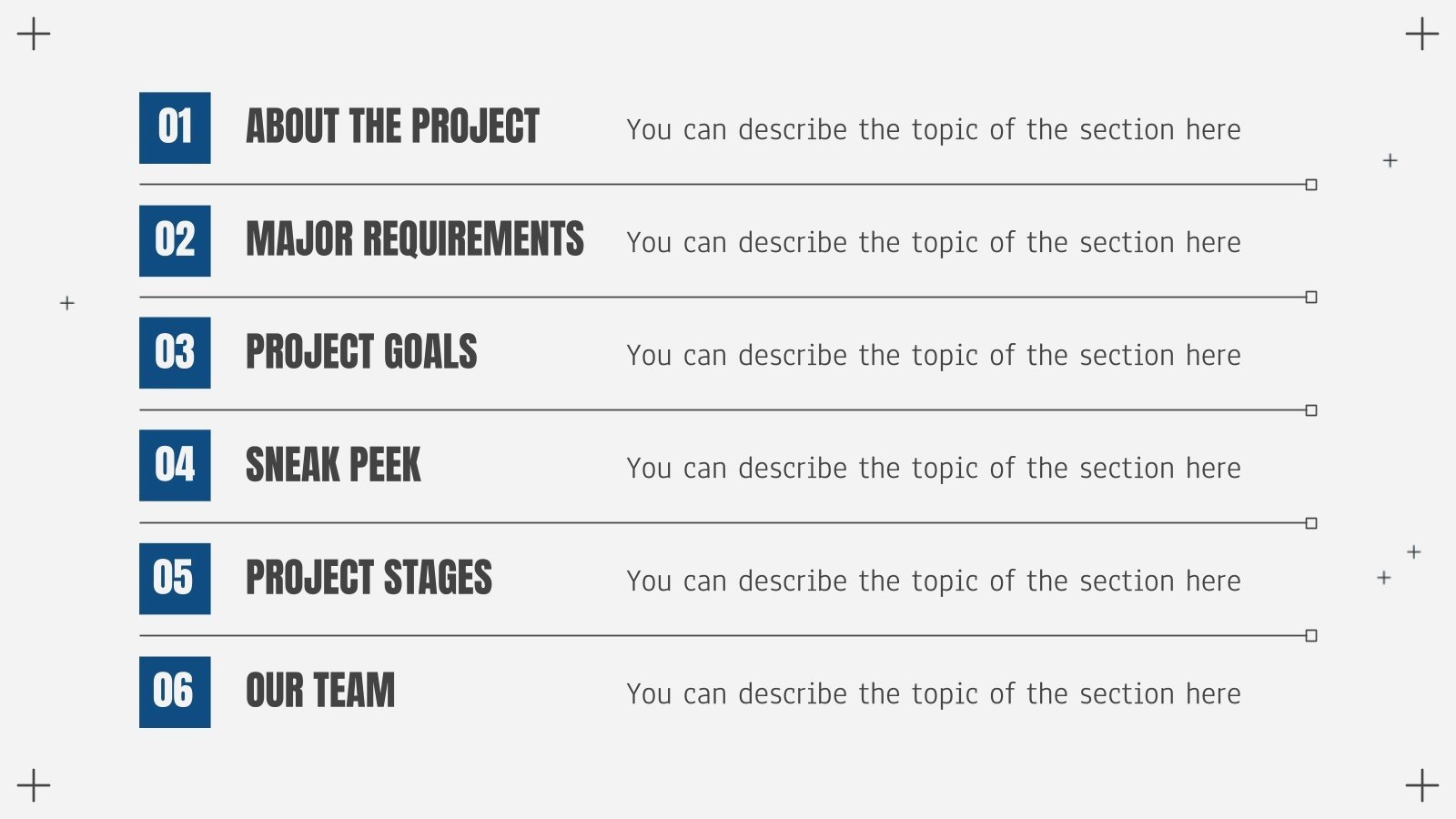The image size is (1456, 819).
Task: Click the blue 03 number box
Action: point(175,353)
